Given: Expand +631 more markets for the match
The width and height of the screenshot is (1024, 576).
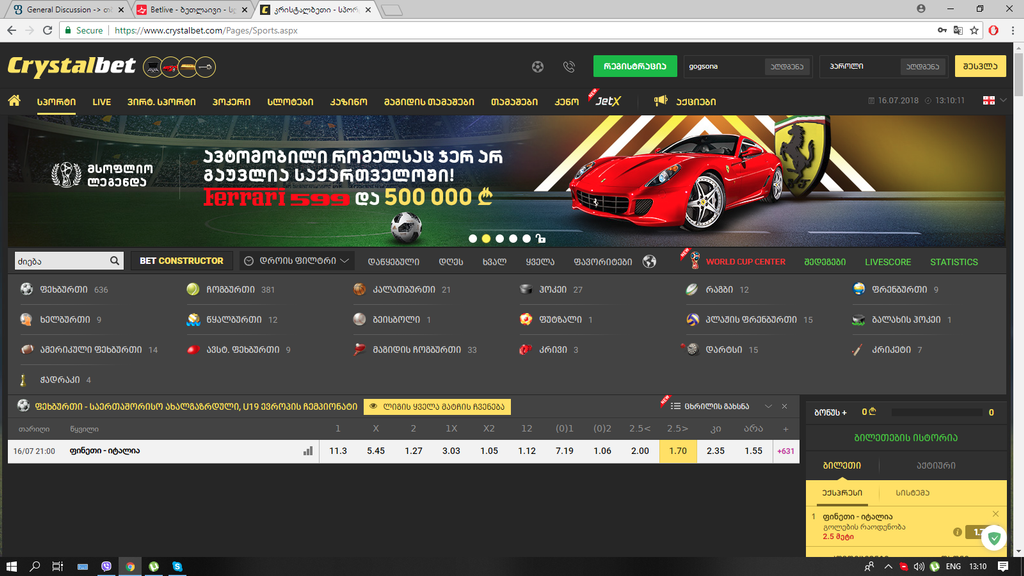Looking at the screenshot, I should 786,451.
